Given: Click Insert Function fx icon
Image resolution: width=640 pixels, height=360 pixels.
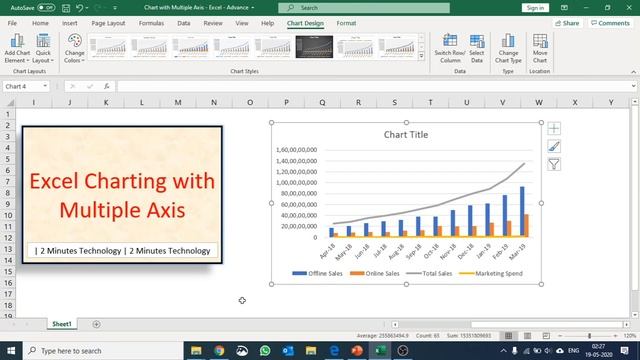Looking at the screenshot, I should pyautogui.click(x=107, y=86).
